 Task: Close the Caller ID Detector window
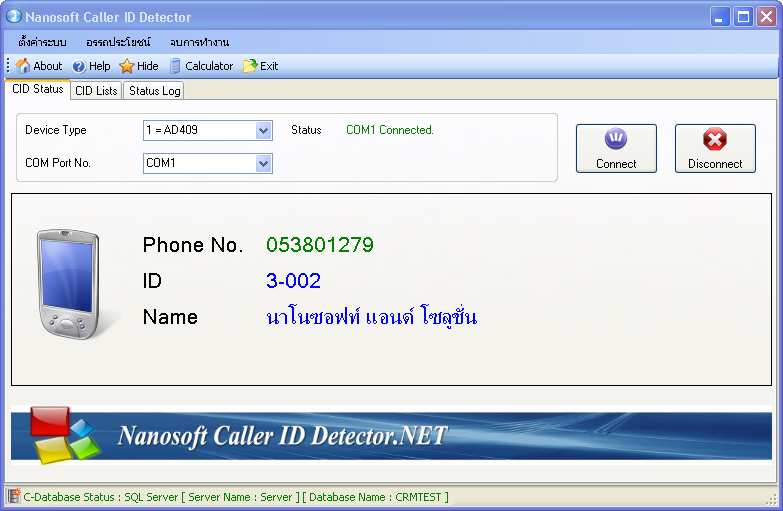(767, 16)
